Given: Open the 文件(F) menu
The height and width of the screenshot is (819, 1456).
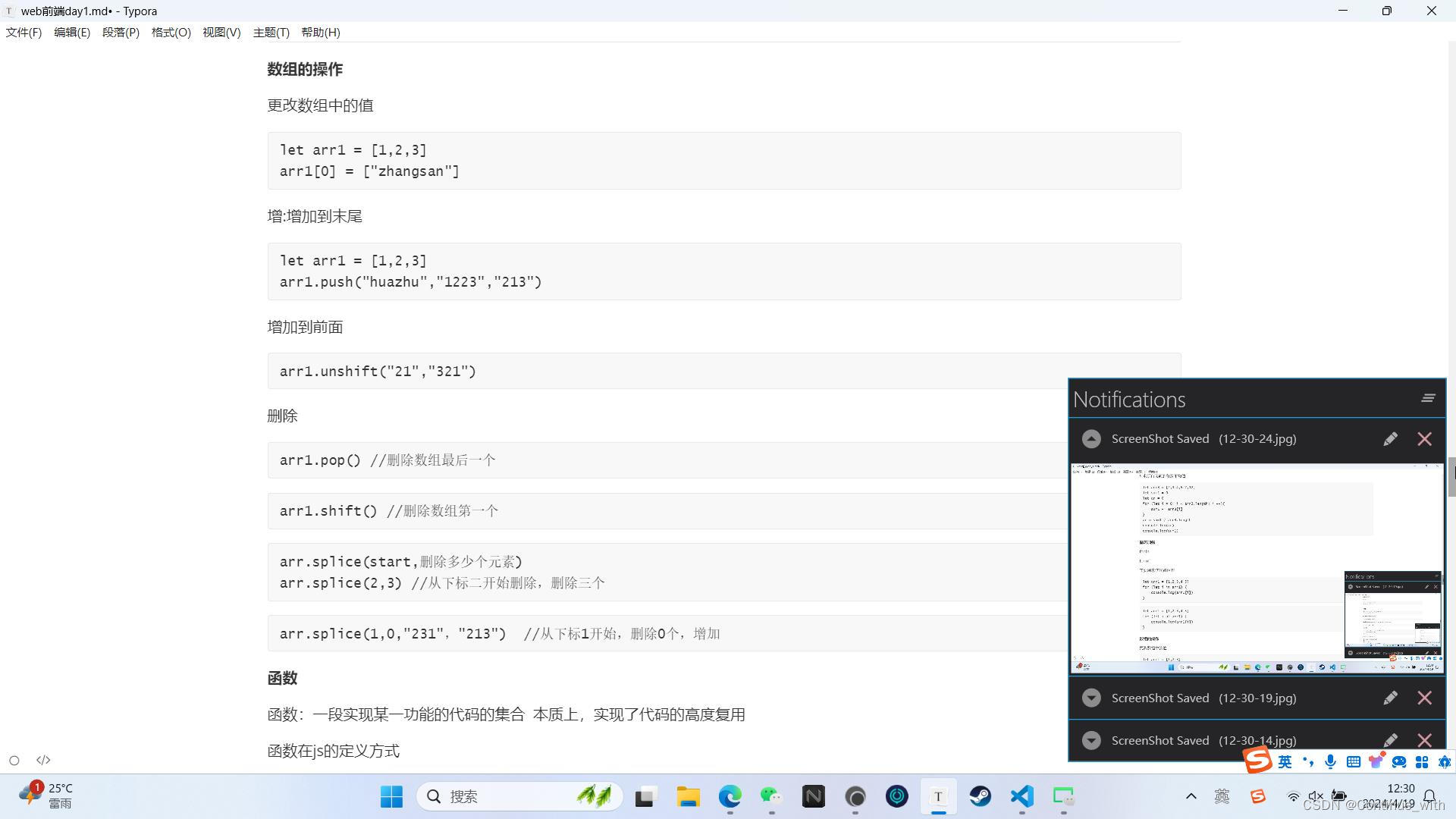Looking at the screenshot, I should pyautogui.click(x=24, y=33).
